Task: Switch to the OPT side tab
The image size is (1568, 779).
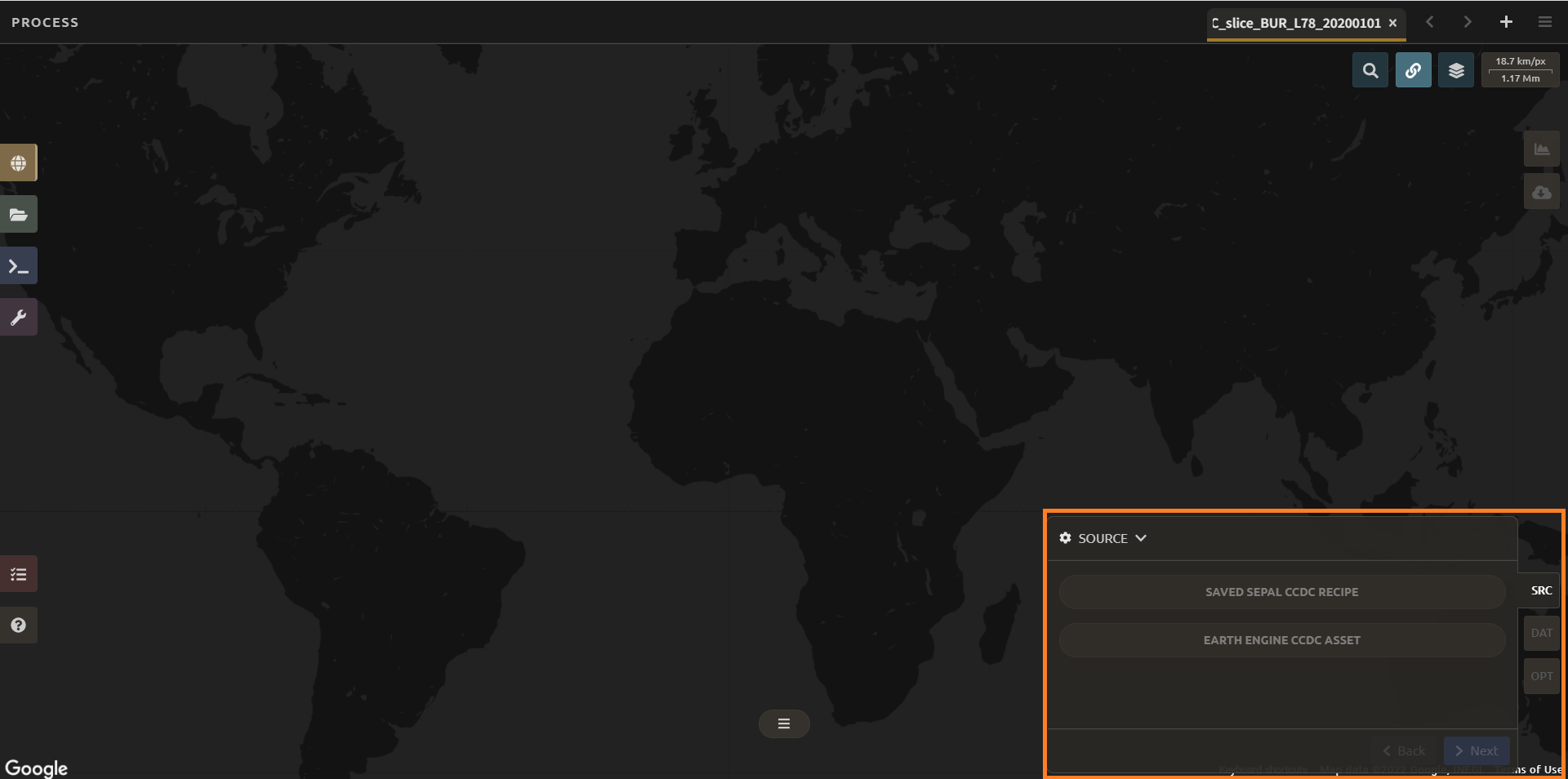Action: (1541, 676)
